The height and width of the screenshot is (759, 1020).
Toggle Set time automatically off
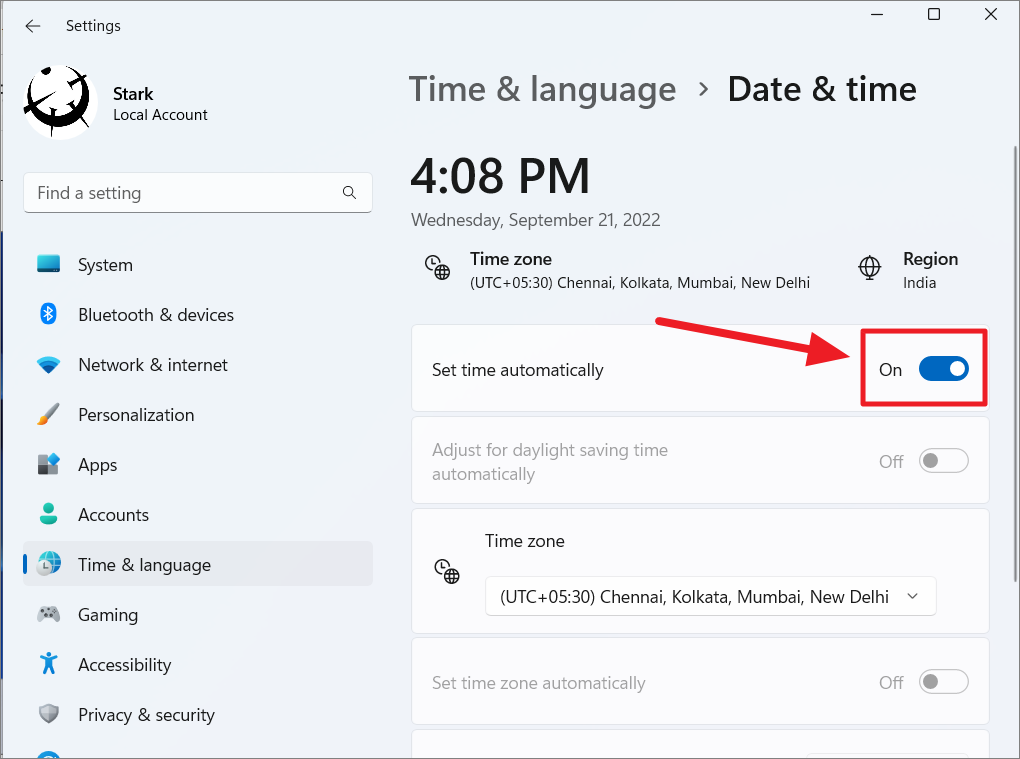[x=943, y=368]
